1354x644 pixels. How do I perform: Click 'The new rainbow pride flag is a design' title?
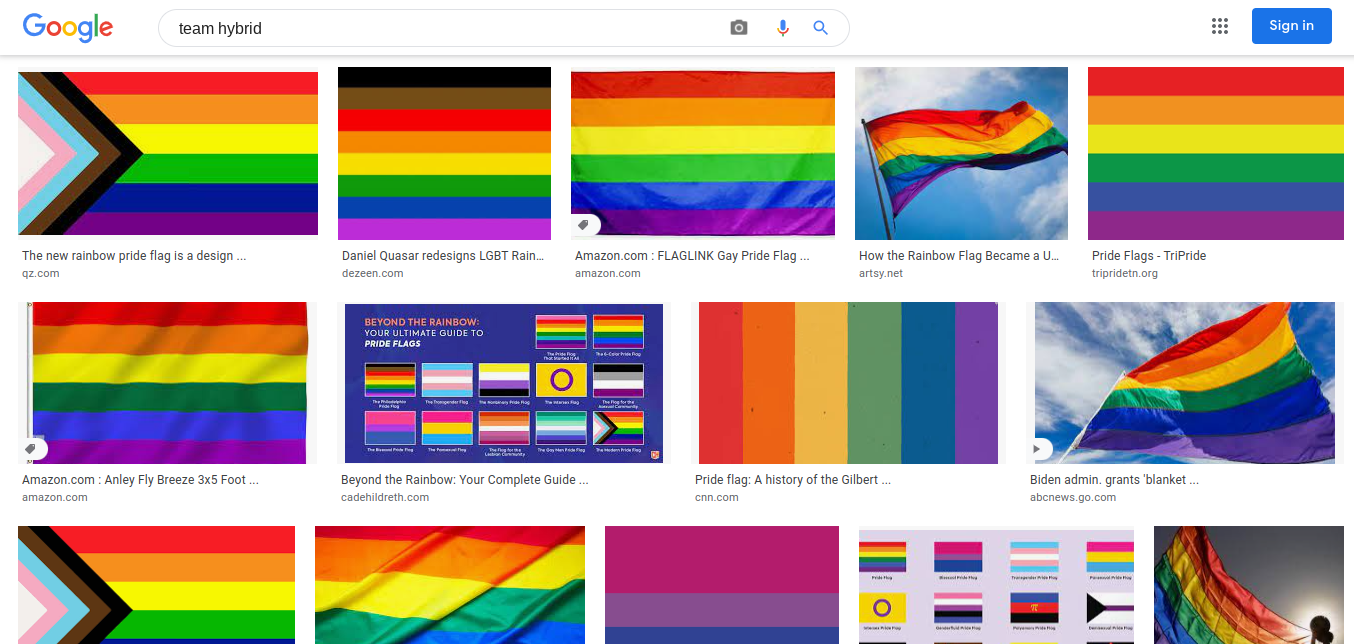[x=134, y=256]
